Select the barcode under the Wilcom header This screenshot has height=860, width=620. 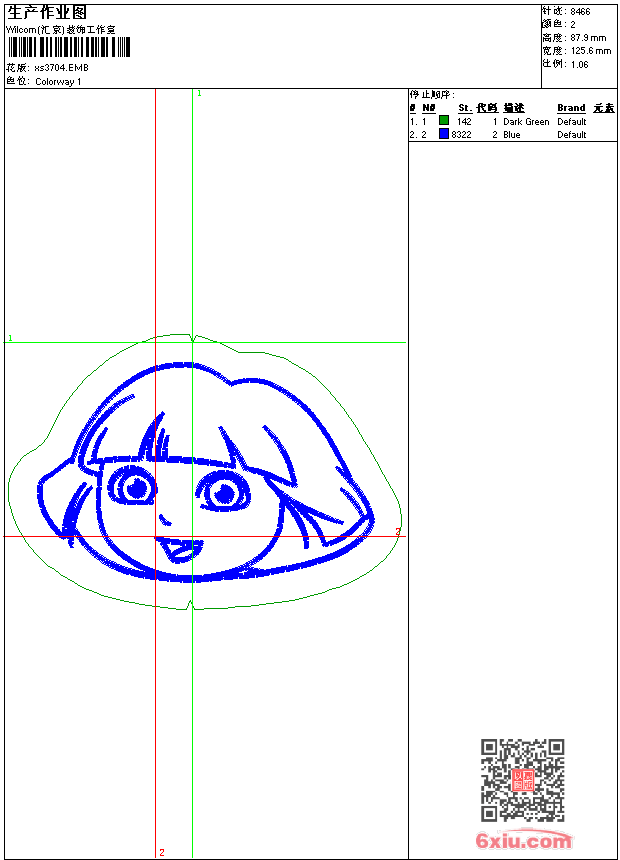(x=69, y=47)
